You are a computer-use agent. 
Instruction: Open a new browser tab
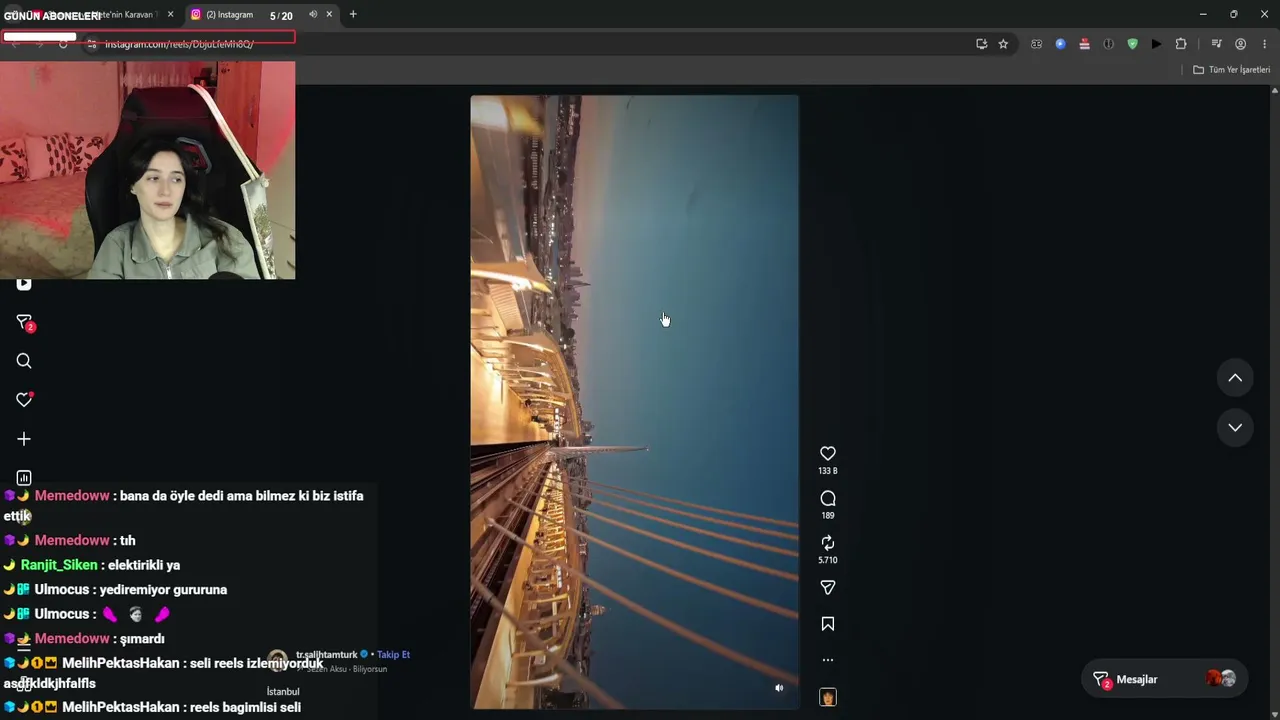click(x=353, y=14)
